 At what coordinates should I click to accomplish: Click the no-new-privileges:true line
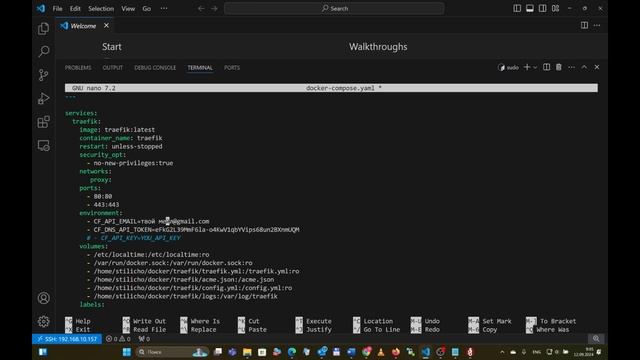click(130, 163)
